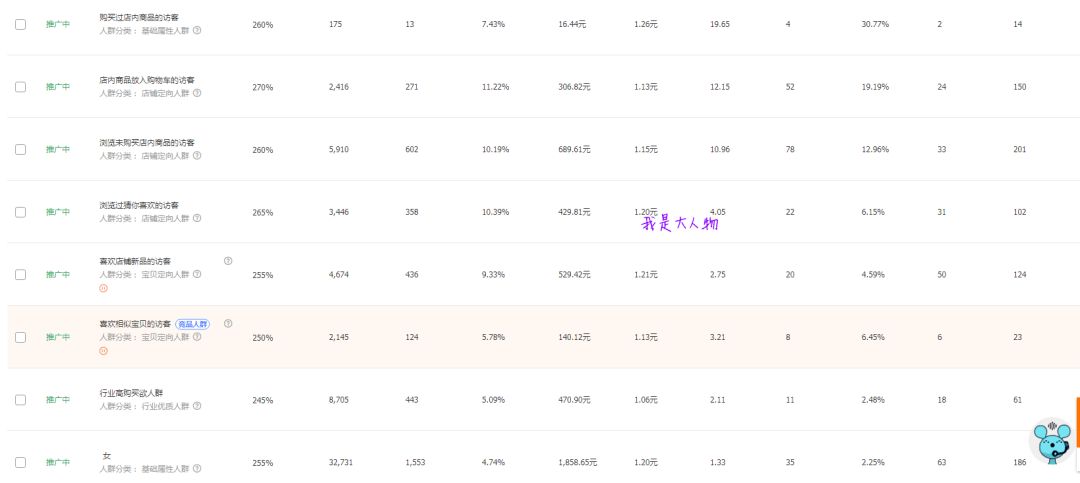Click 270% premium for 店内商品放入购物车的访客

coord(262,87)
